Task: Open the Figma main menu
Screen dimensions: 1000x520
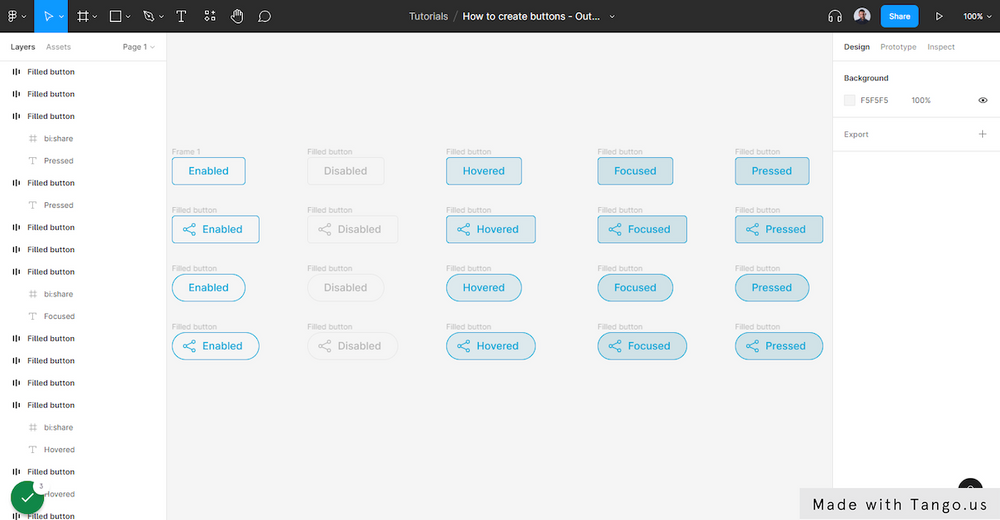Action: coord(16,16)
